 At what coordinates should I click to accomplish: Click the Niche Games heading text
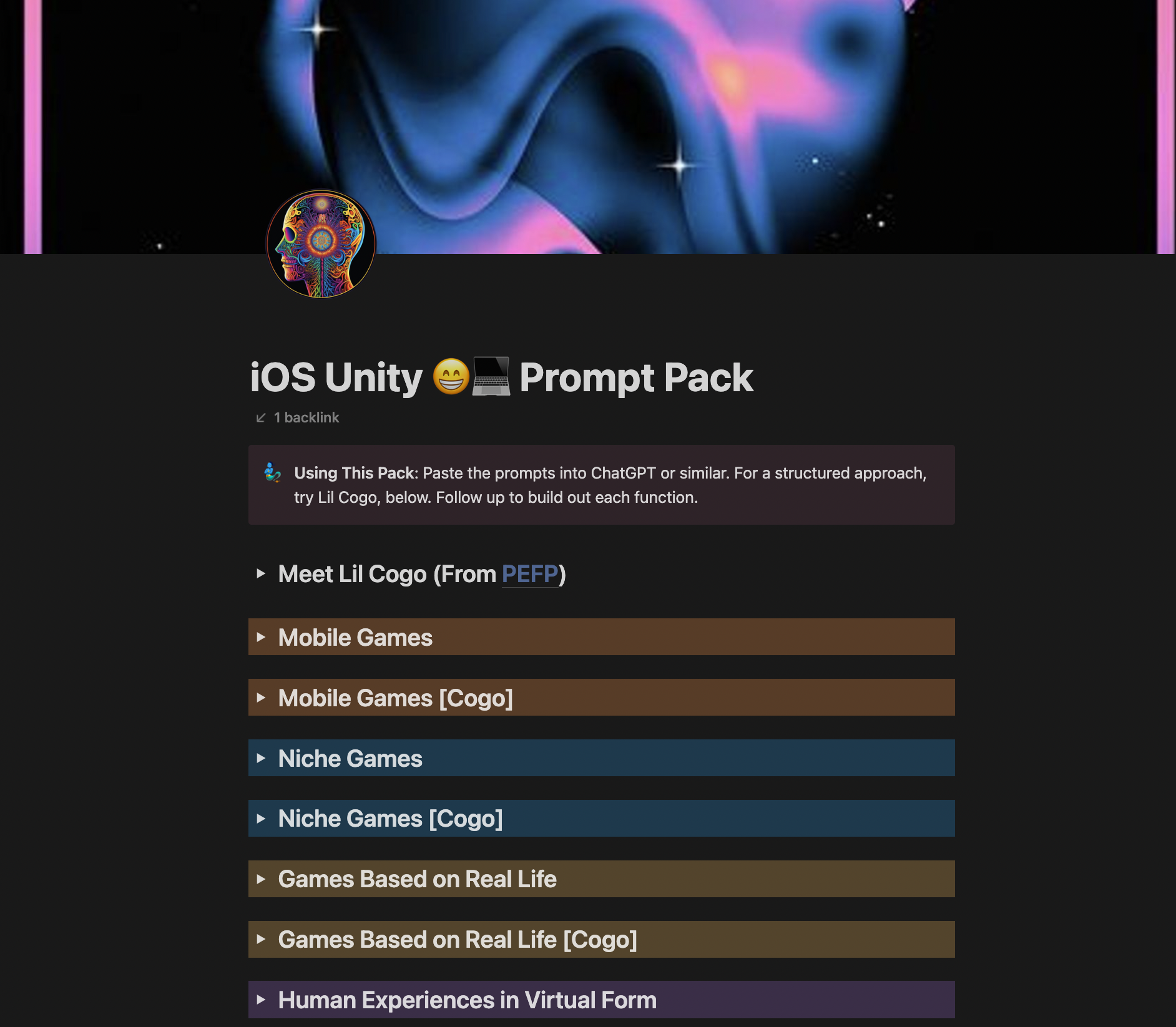350,758
